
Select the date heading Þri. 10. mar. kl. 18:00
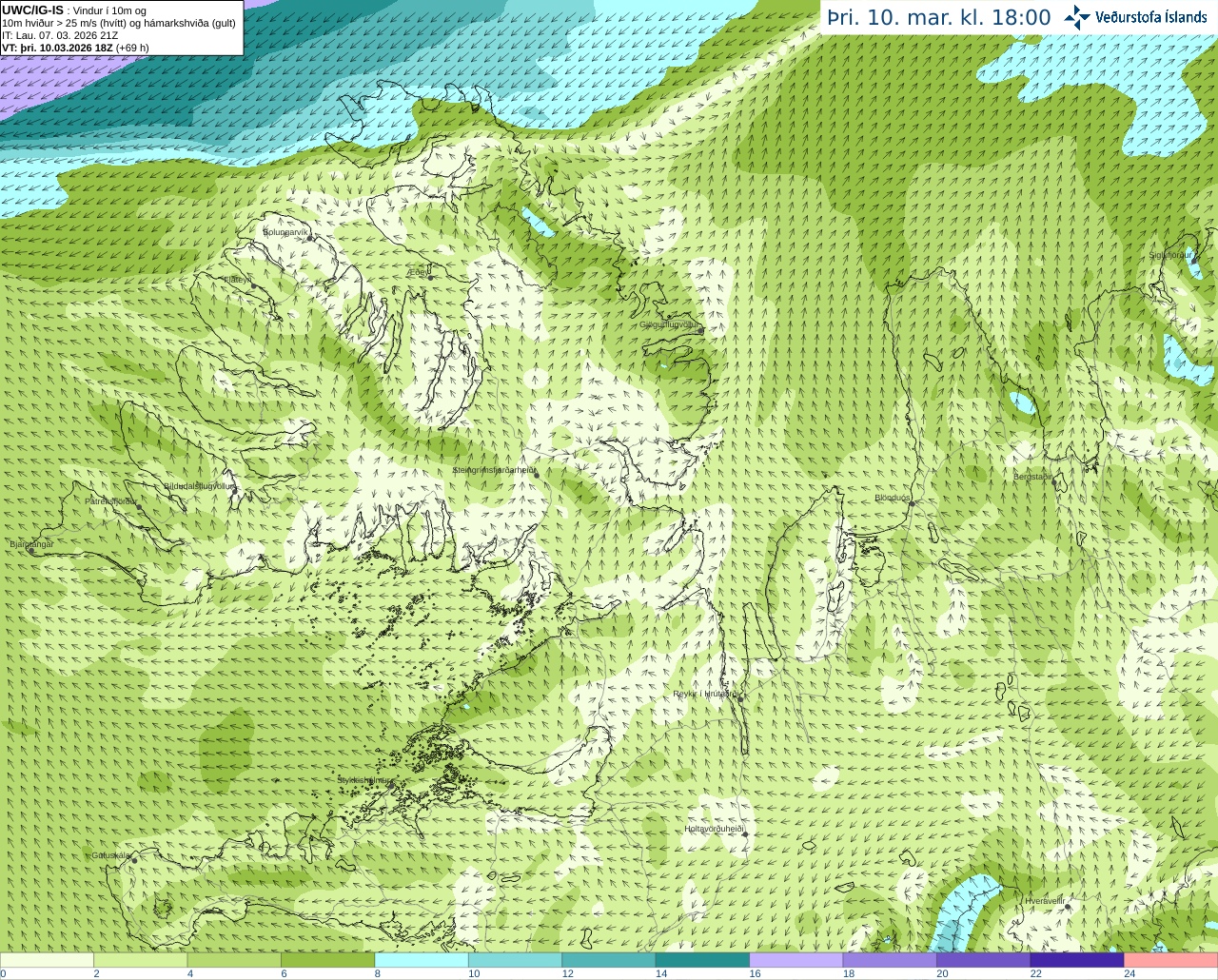938,18
